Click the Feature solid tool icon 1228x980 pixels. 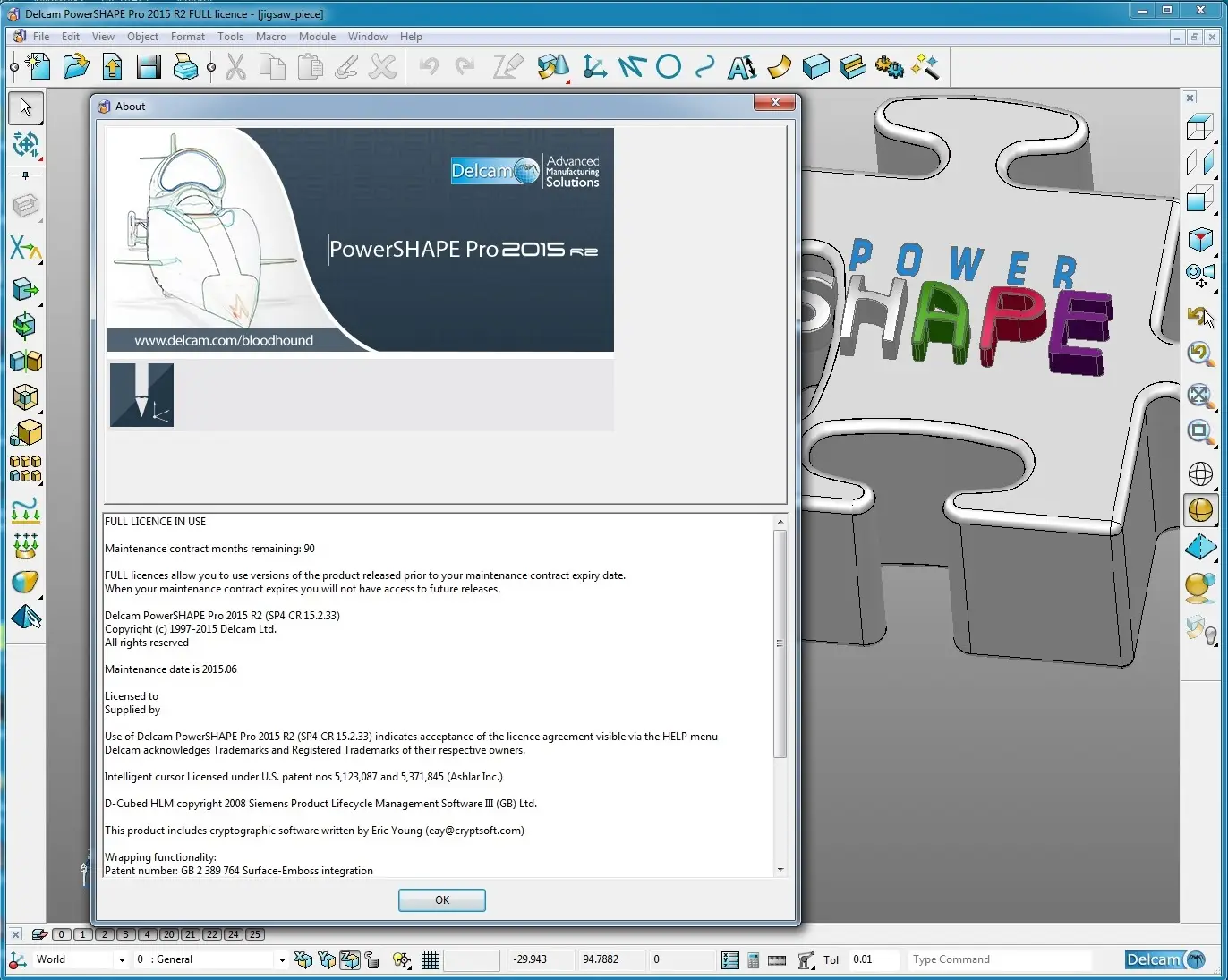click(853, 67)
